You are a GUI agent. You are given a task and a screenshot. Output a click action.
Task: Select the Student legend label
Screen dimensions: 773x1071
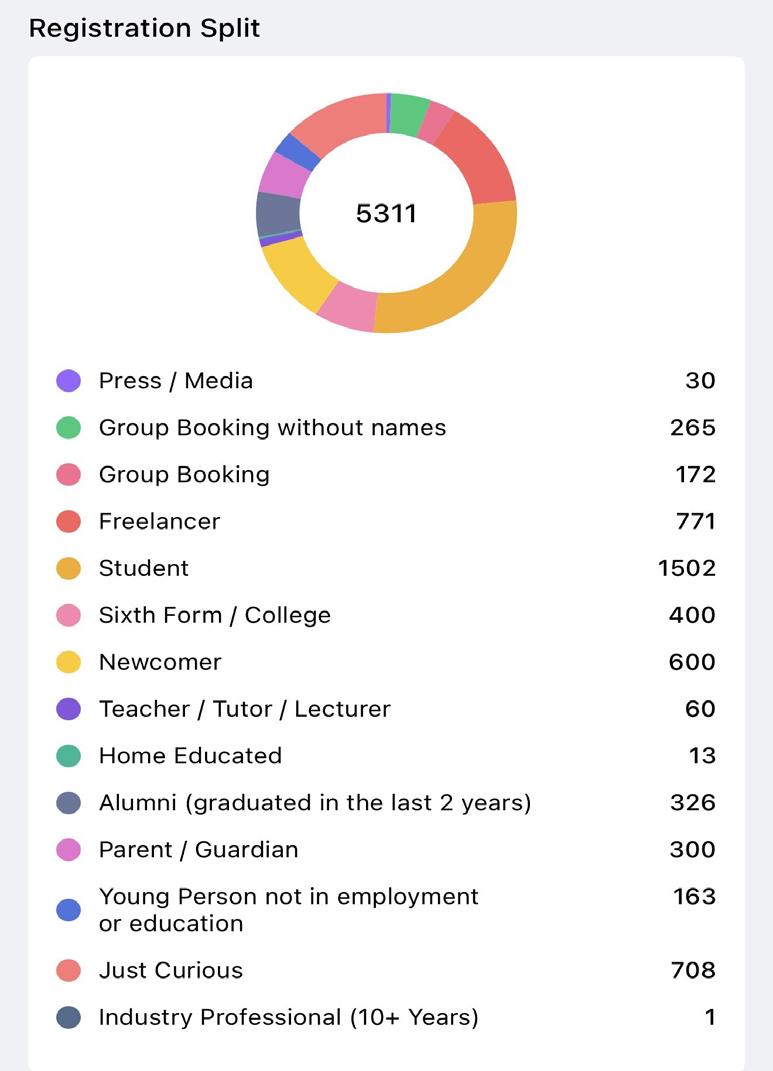(x=143, y=568)
